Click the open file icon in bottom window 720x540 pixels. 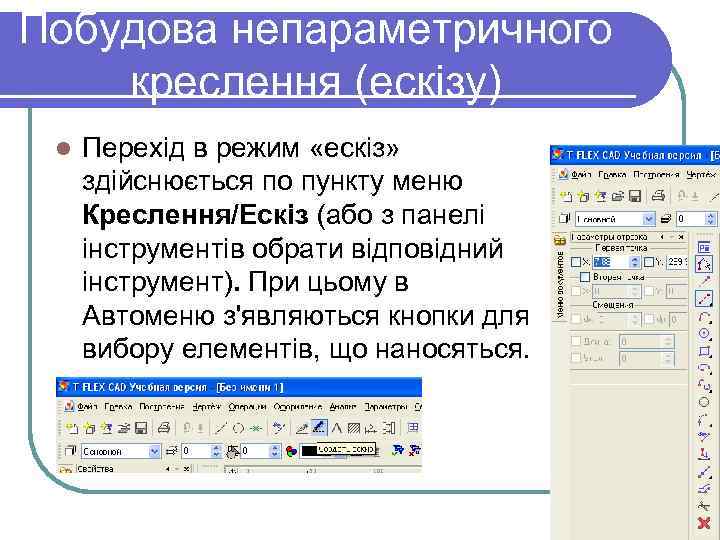[124, 428]
